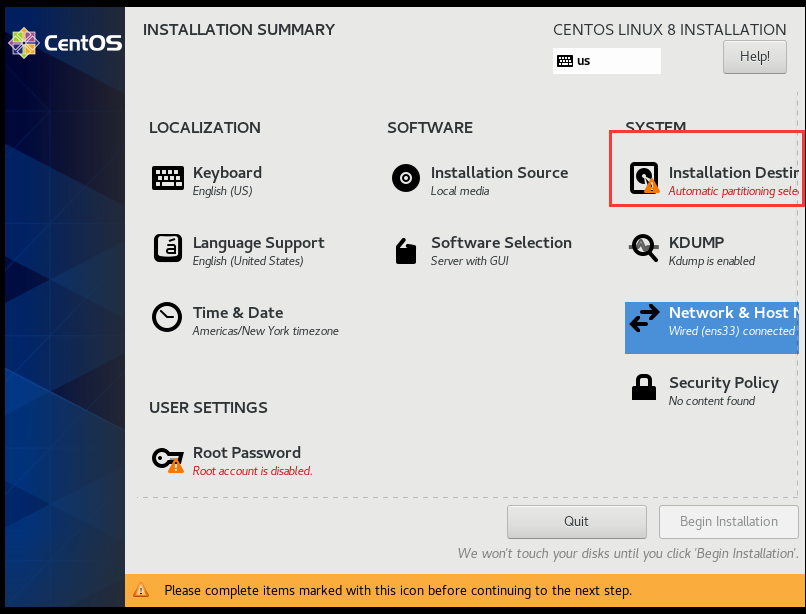Click the "Server with GUI" text
806x614 pixels.
(469, 261)
